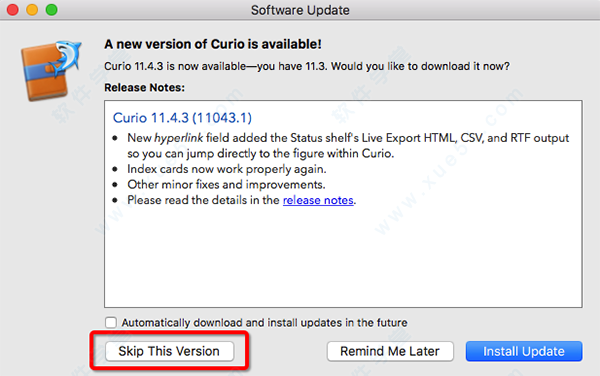
Task: Select Remind Me Later
Action: pyautogui.click(x=390, y=351)
